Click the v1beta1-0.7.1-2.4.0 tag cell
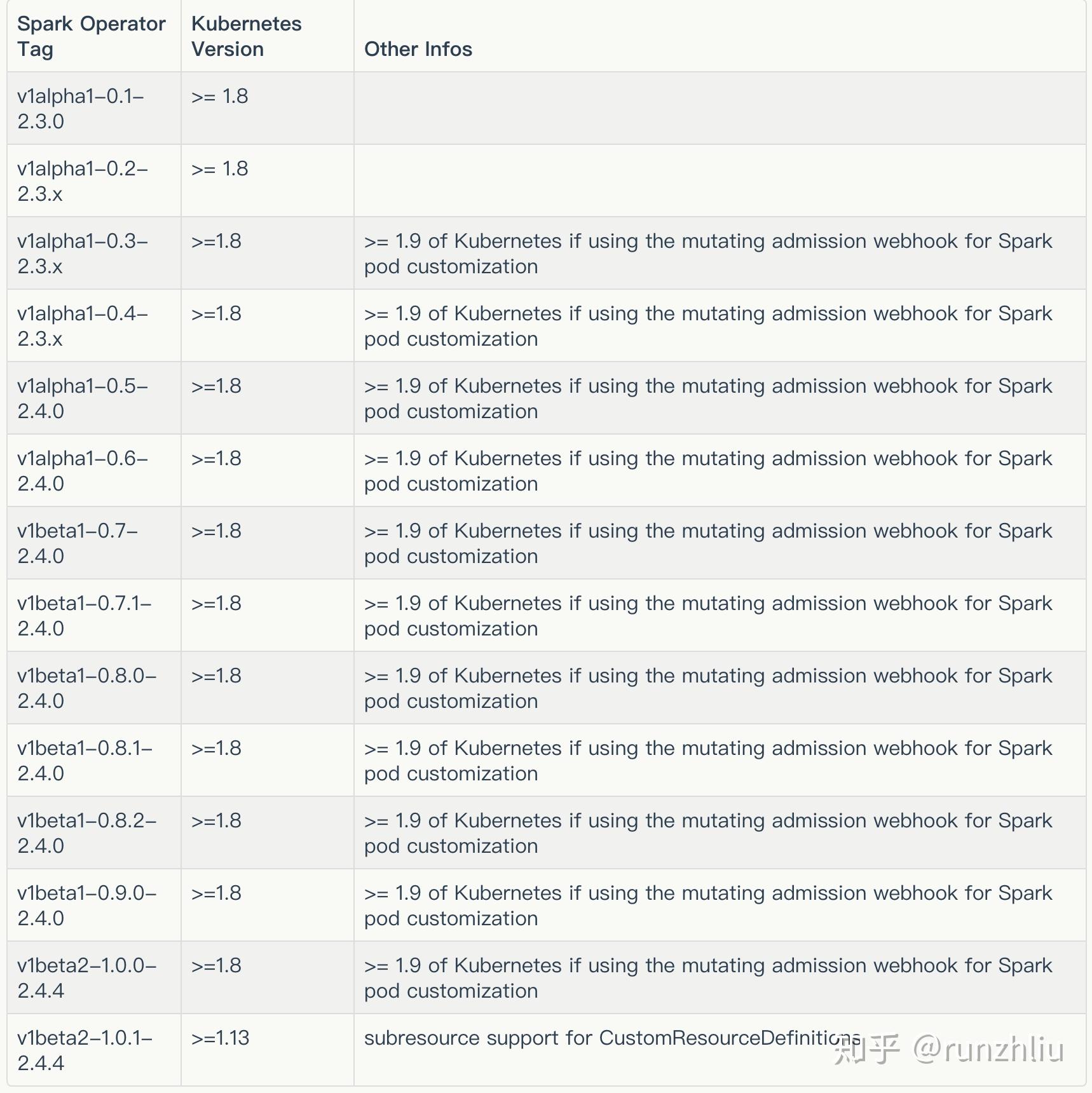This screenshot has width=1092, height=1093. (84, 616)
